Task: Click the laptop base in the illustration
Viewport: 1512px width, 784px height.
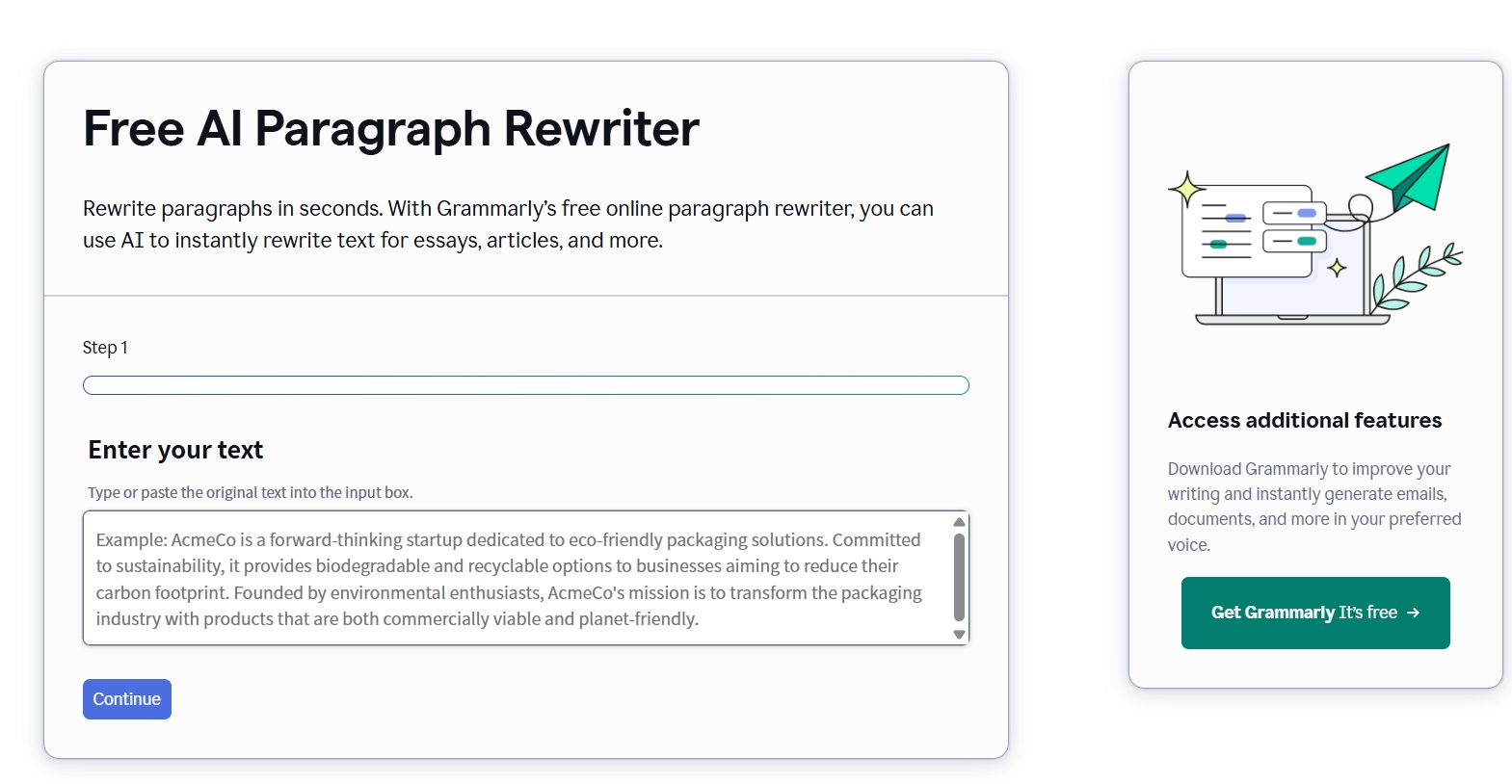Action: coord(1292,319)
